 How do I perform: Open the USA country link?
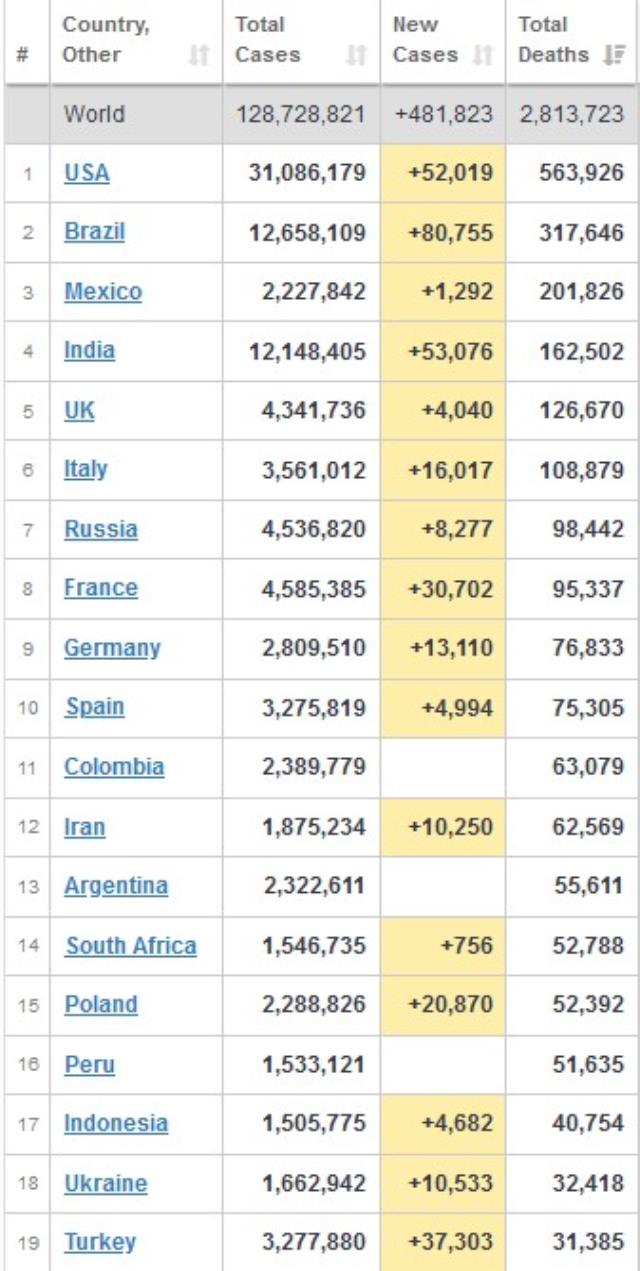point(87,173)
